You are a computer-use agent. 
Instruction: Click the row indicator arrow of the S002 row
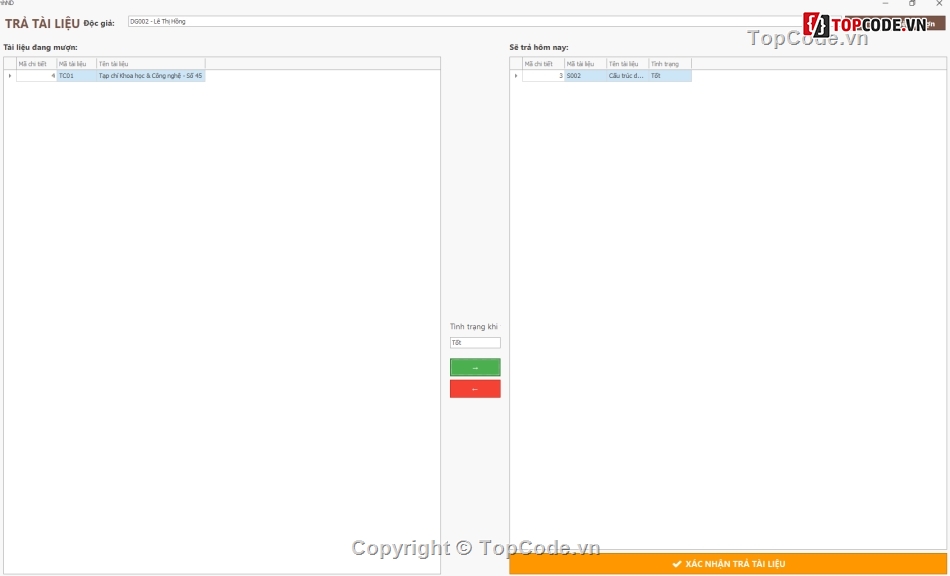tap(516, 76)
